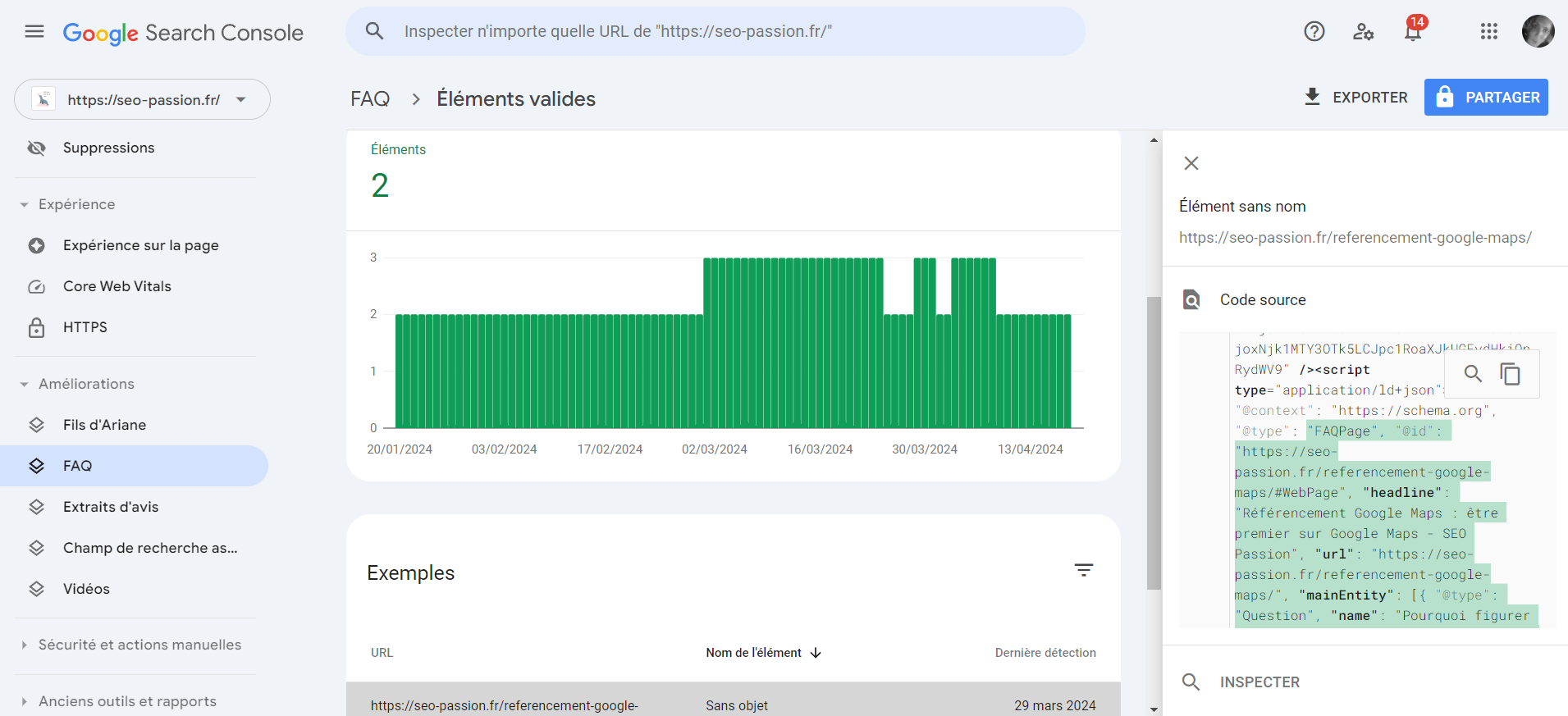Viewport: 1568px width, 716px height.
Task: Click the Suppressions eye-off icon
Action: (x=36, y=148)
